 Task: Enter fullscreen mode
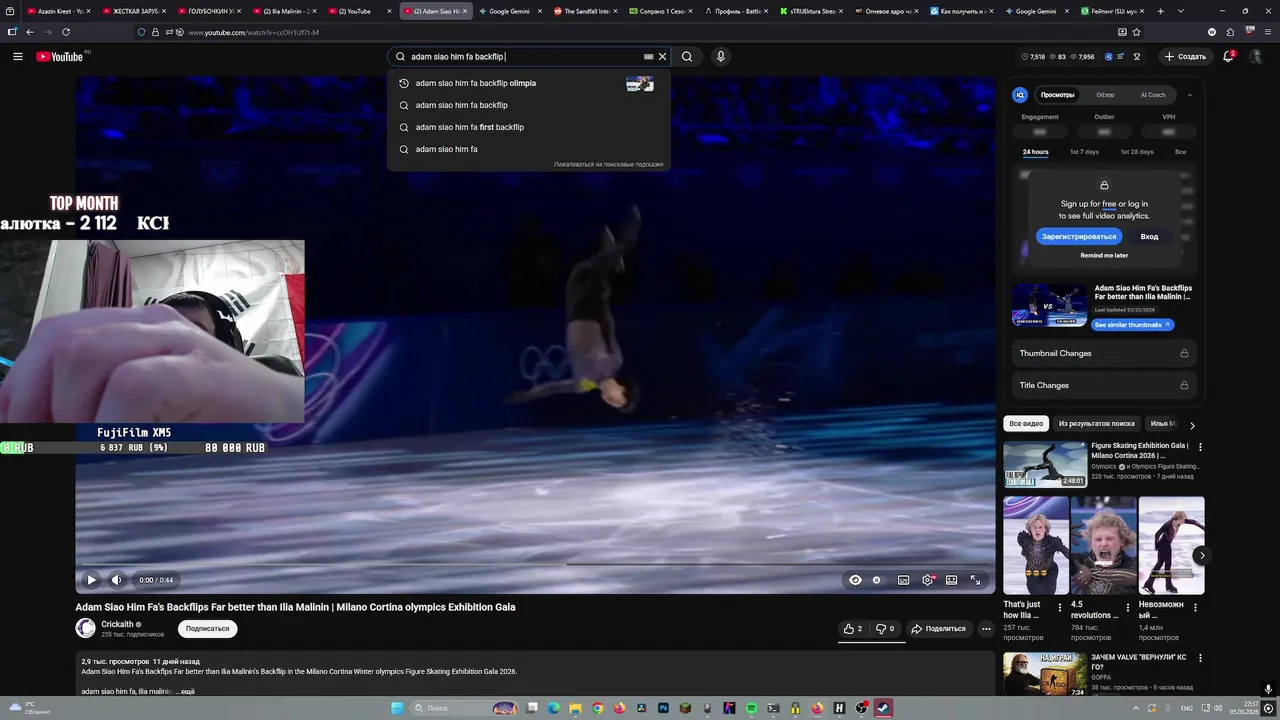click(x=976, y=580)
